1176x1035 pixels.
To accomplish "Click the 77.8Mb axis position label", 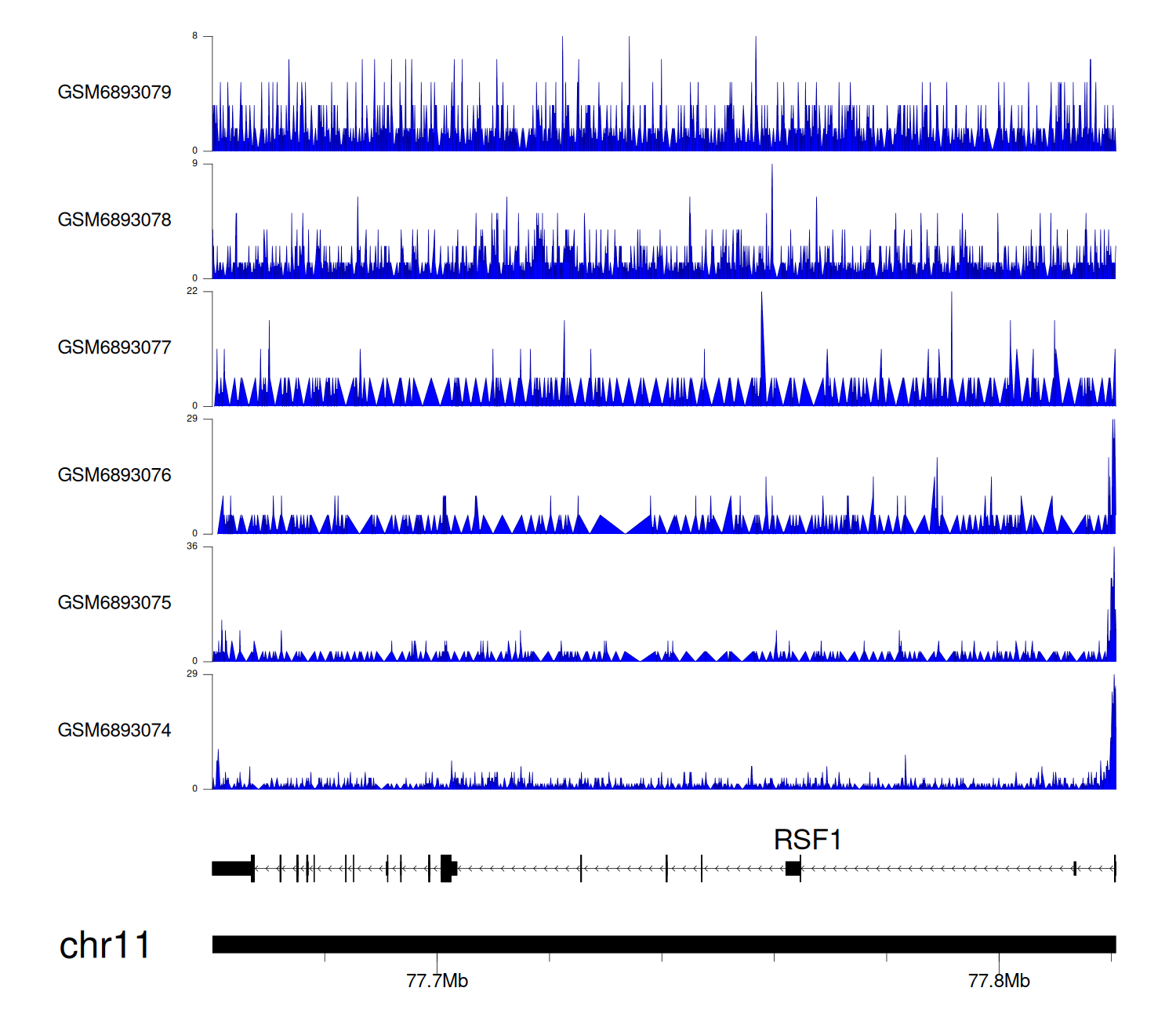I will [999, 982].
